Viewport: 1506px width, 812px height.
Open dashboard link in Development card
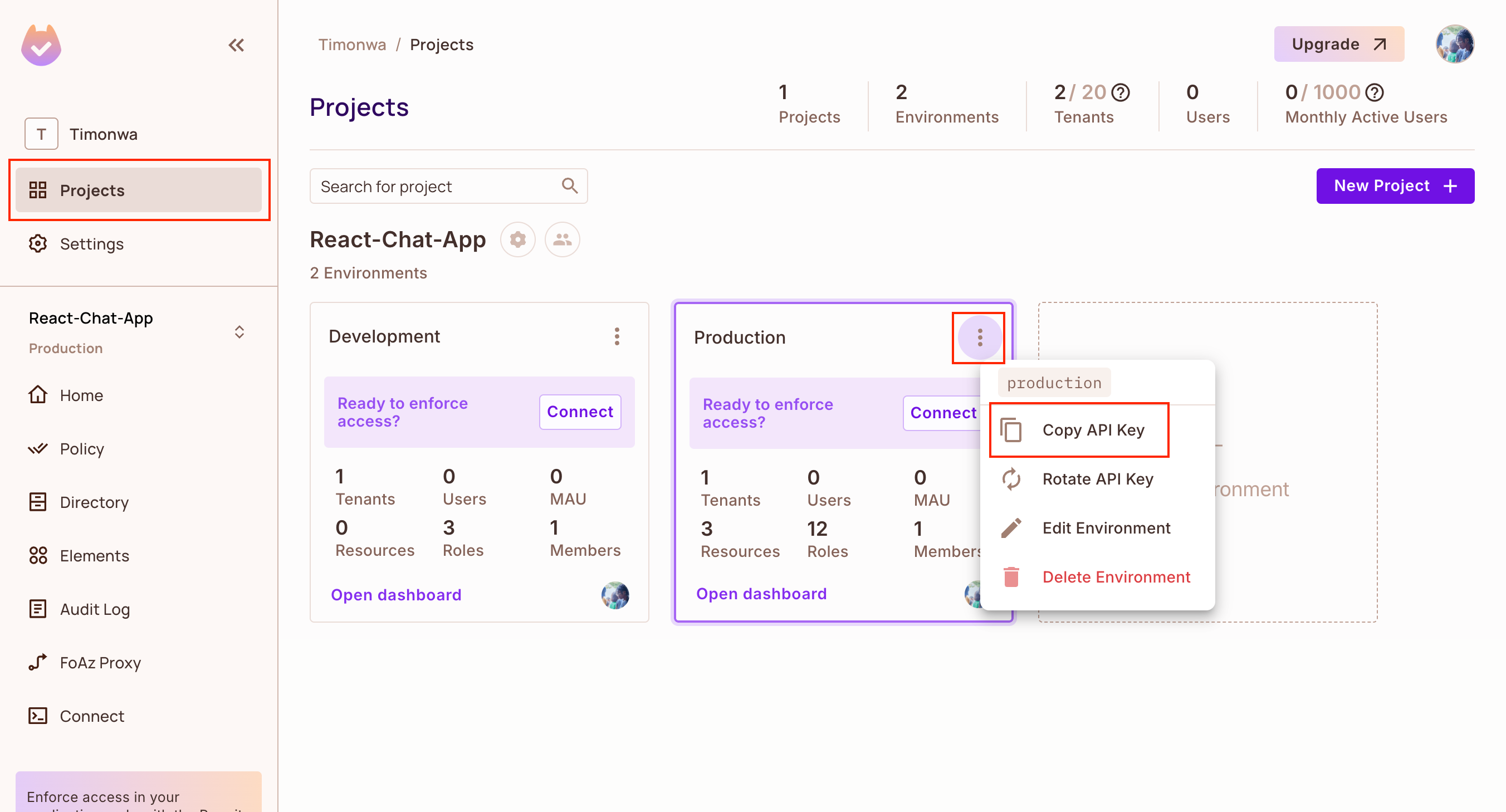coord(396,595)
